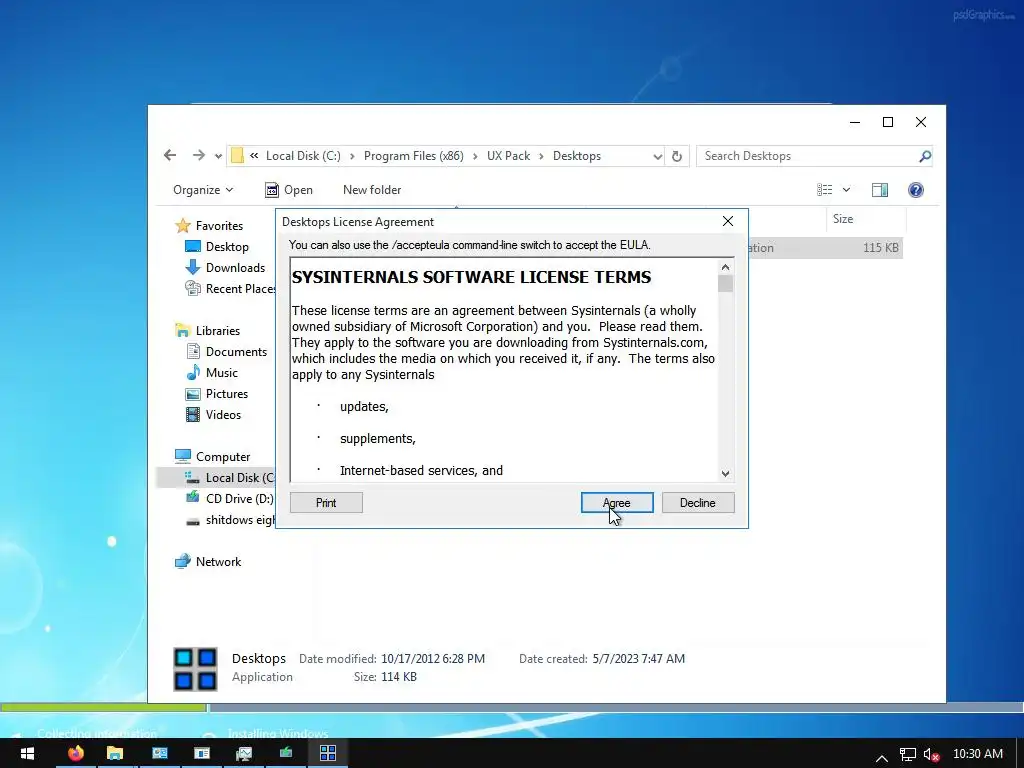Open view options dropdown arrow
Image resolution: width=1024 pixels, height=768 pixels.
[x=846, y=189]
